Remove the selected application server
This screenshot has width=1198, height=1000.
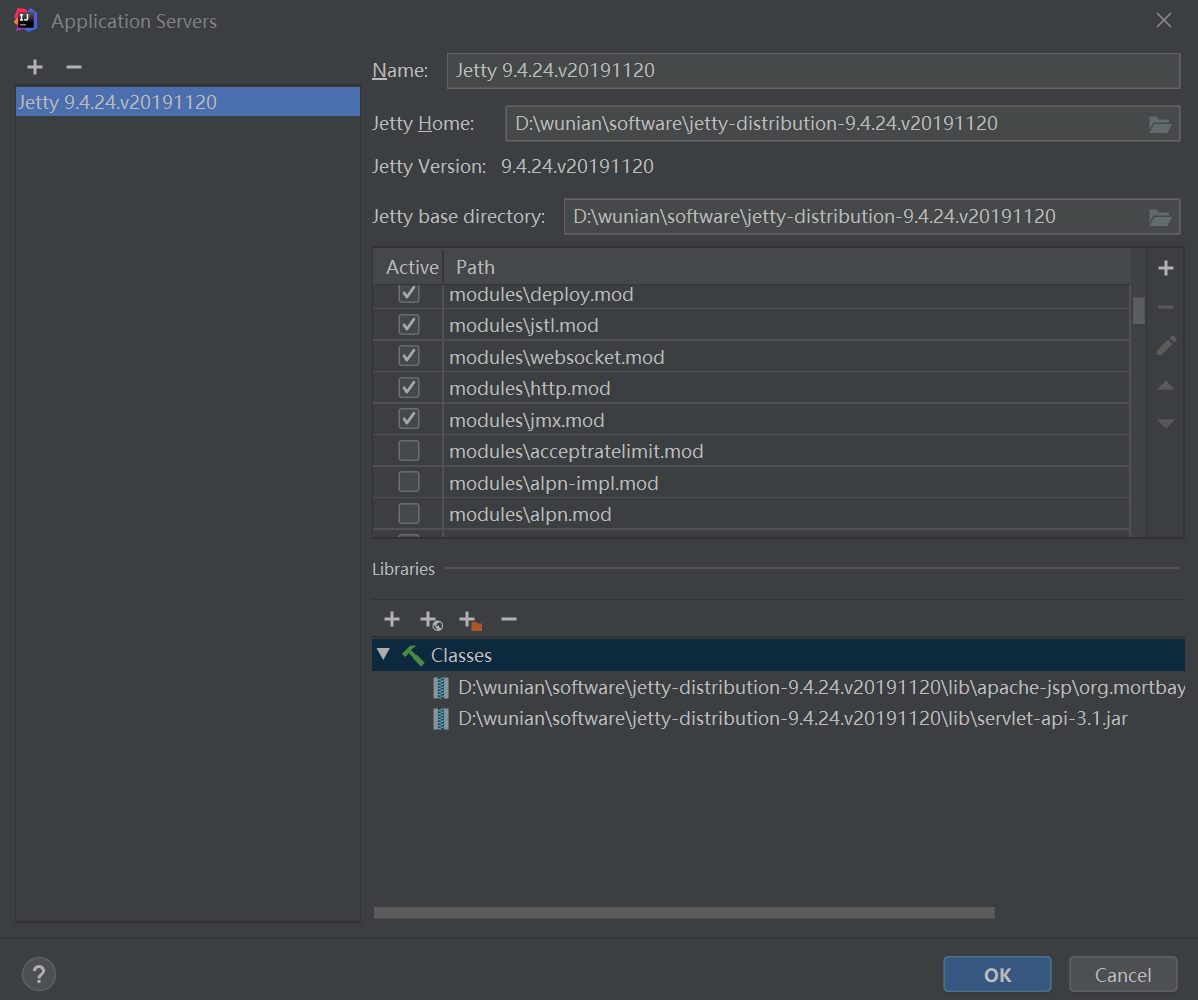[73, 67]
